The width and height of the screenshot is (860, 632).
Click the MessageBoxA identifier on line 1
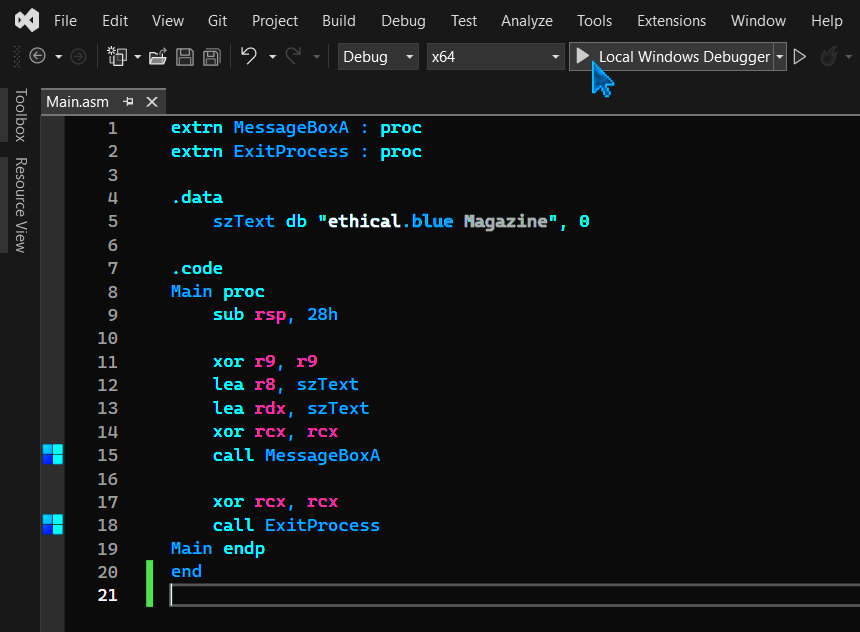[x=291, y=128]
